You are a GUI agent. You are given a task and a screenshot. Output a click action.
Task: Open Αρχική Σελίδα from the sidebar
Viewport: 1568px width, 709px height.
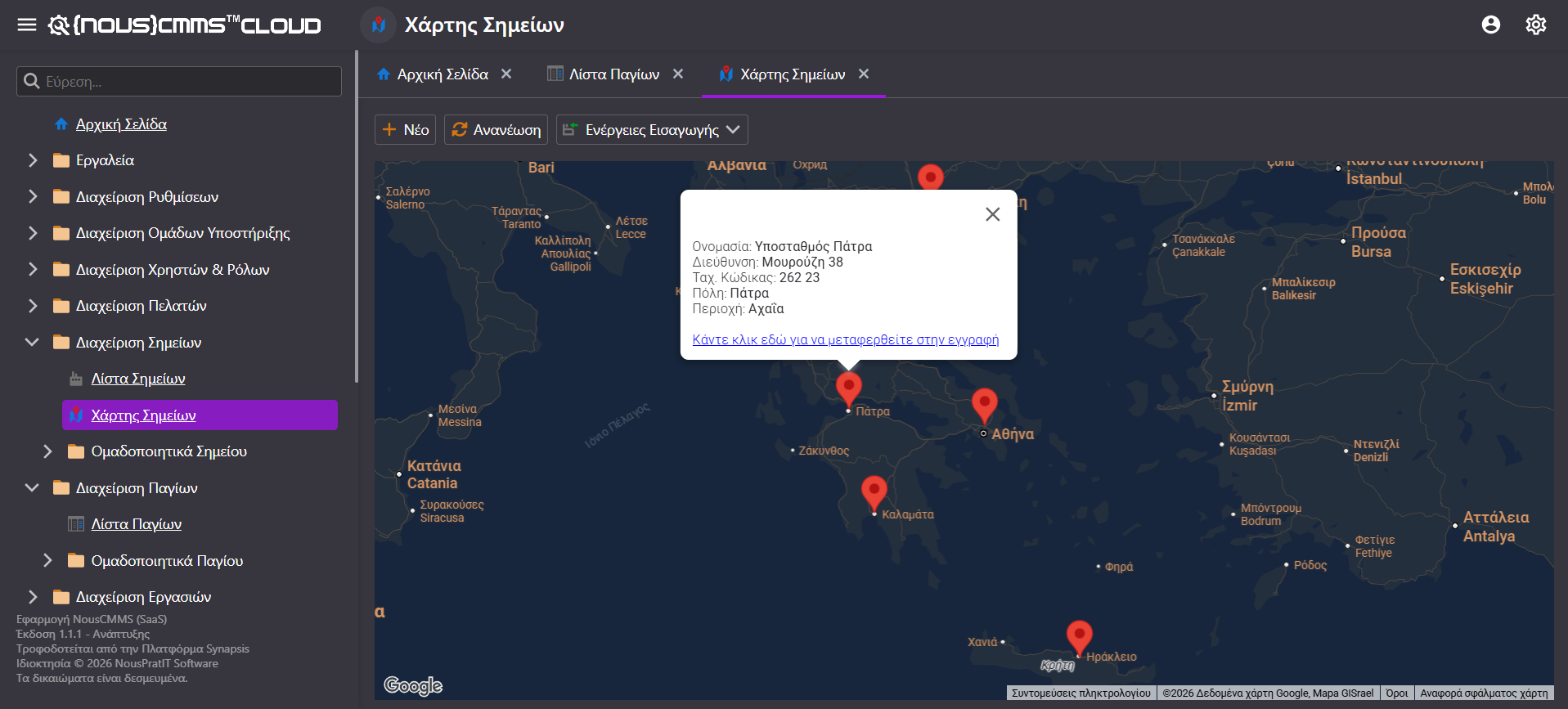click(121, 124)
